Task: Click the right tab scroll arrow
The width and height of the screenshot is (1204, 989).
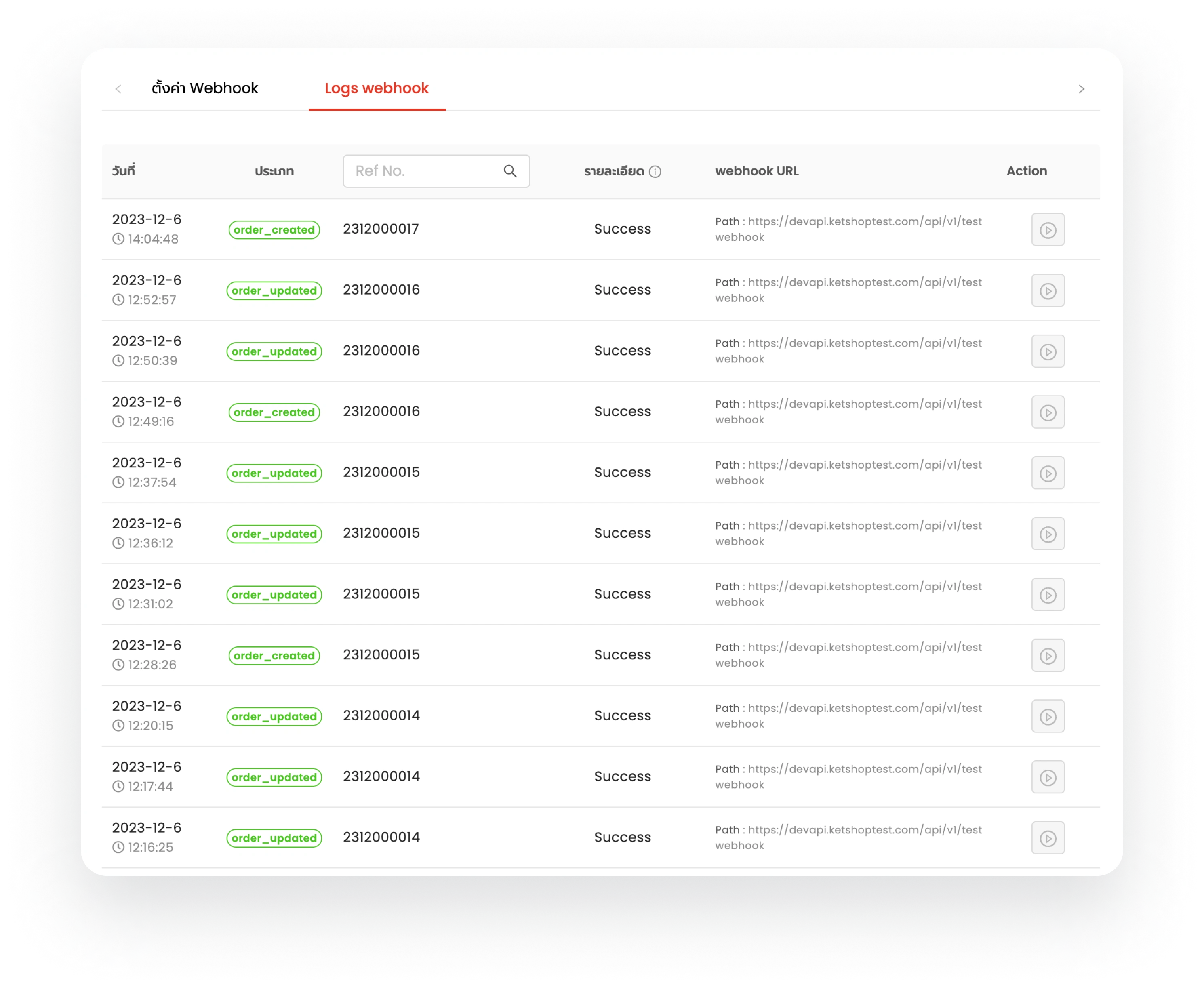Action: (x=1081, y=89)
